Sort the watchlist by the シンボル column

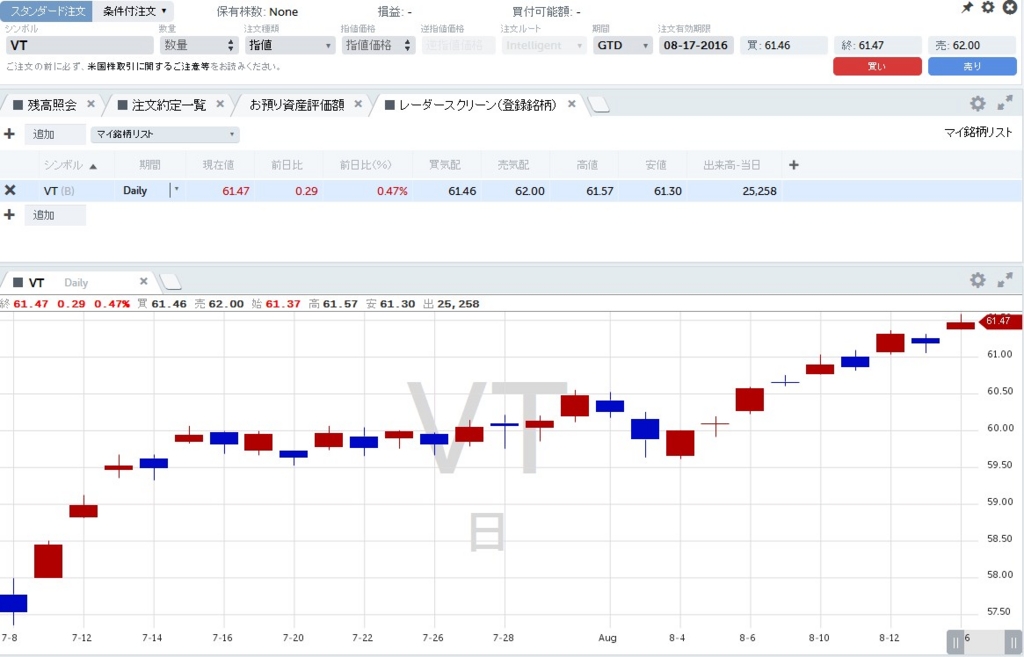pyautogui.click(x=69, y=165)
